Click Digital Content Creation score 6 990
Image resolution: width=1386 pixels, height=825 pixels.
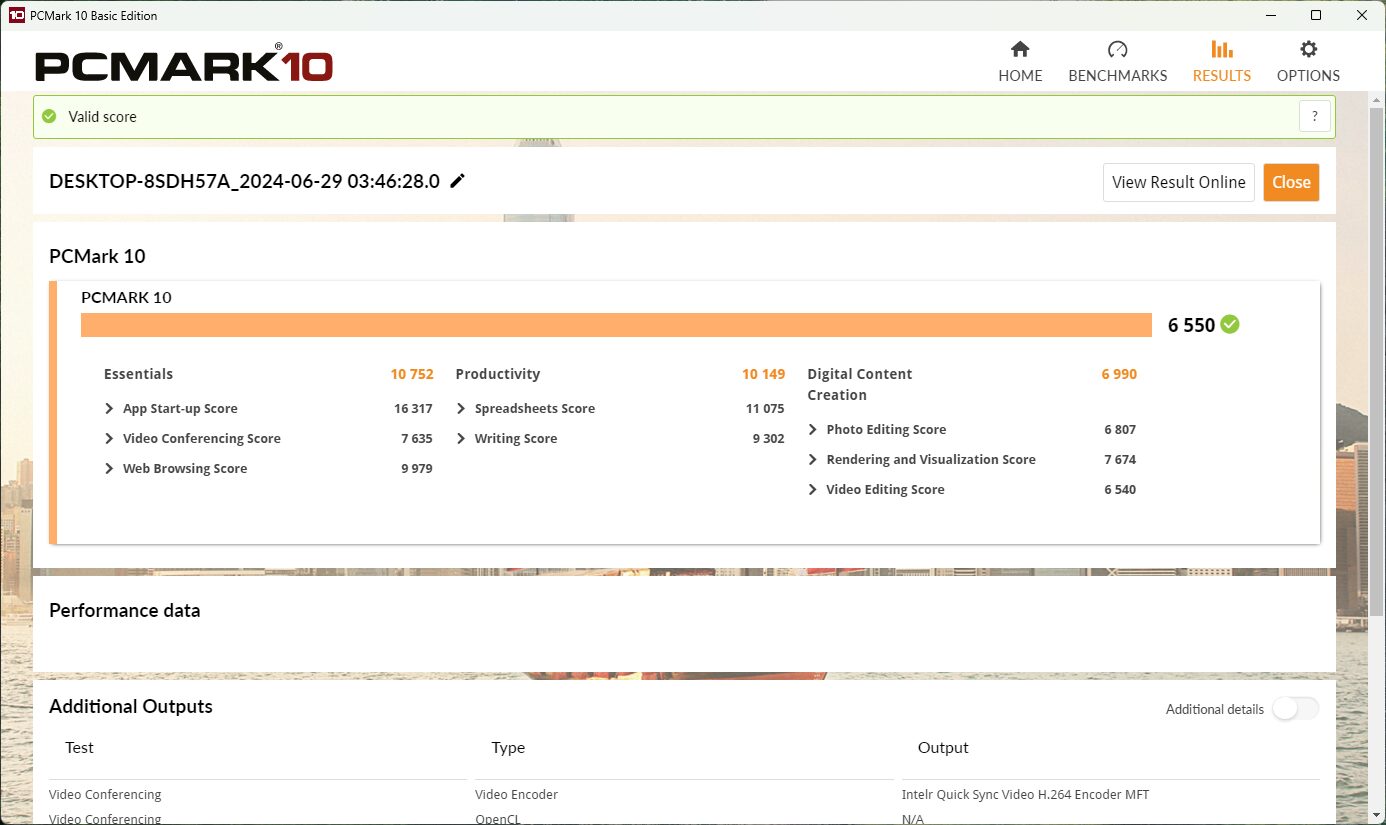coord(1119,374)
